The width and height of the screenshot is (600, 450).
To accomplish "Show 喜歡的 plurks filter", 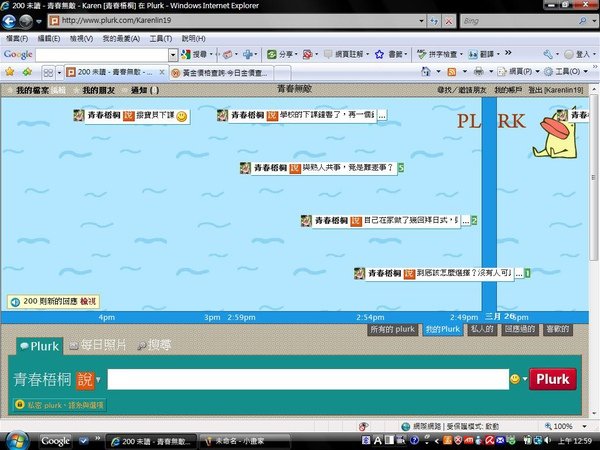I will (x=558, y=329).
